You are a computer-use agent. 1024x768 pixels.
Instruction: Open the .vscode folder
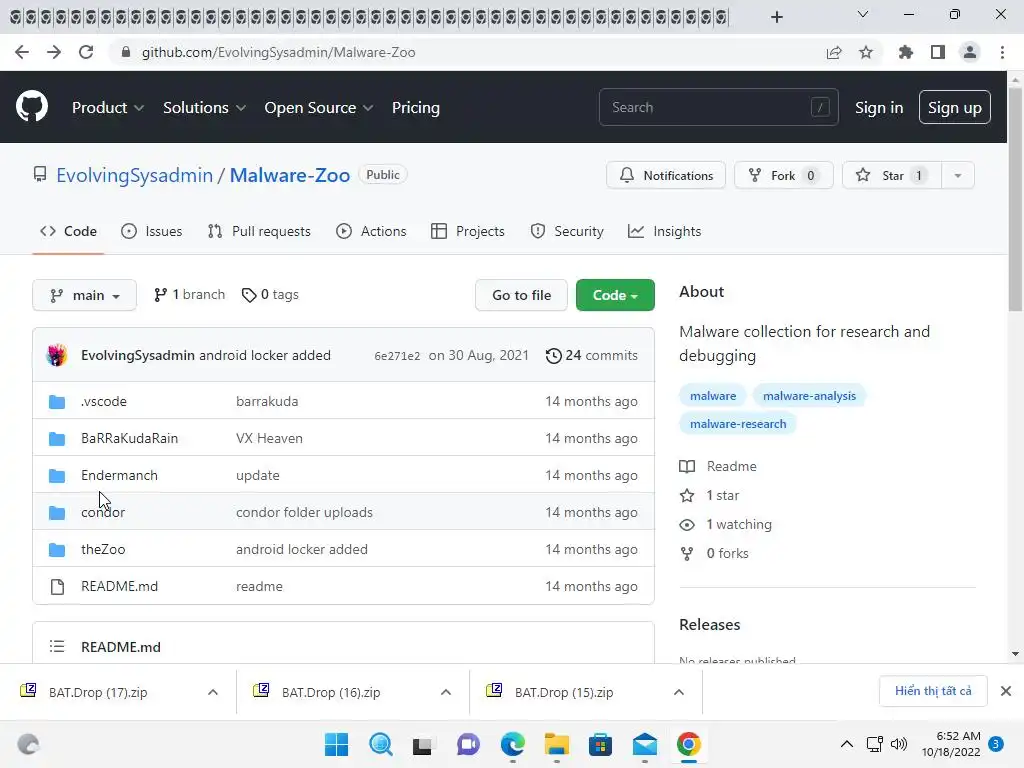[104, 402]
